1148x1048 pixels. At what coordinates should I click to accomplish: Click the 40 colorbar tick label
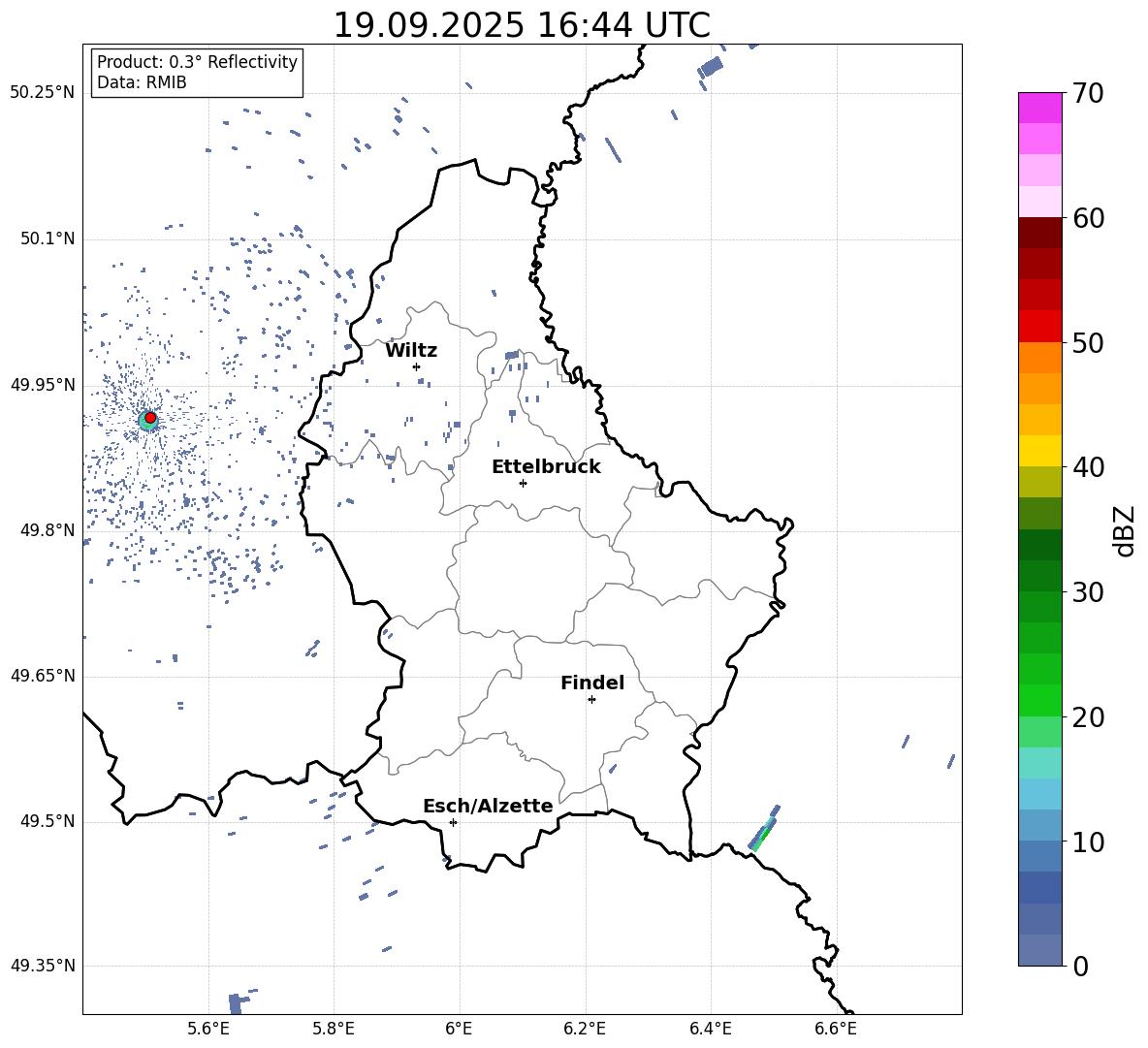click(1087, 467)
